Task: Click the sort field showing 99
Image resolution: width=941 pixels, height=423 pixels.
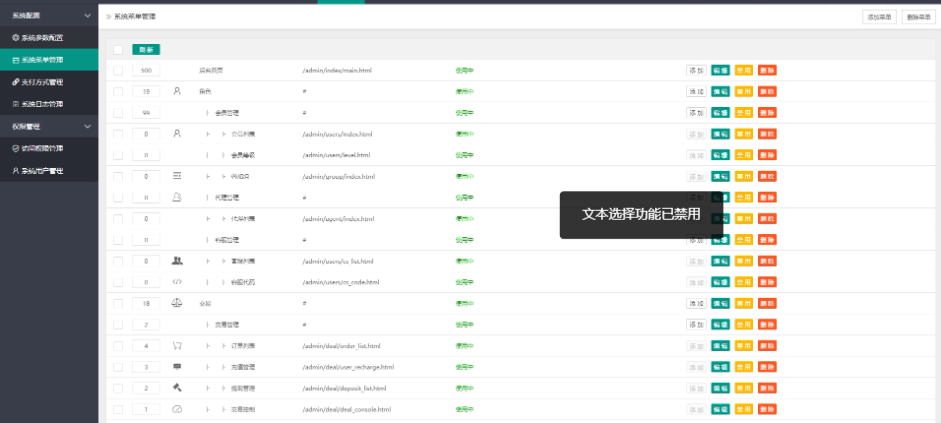Action: (146, 113)
